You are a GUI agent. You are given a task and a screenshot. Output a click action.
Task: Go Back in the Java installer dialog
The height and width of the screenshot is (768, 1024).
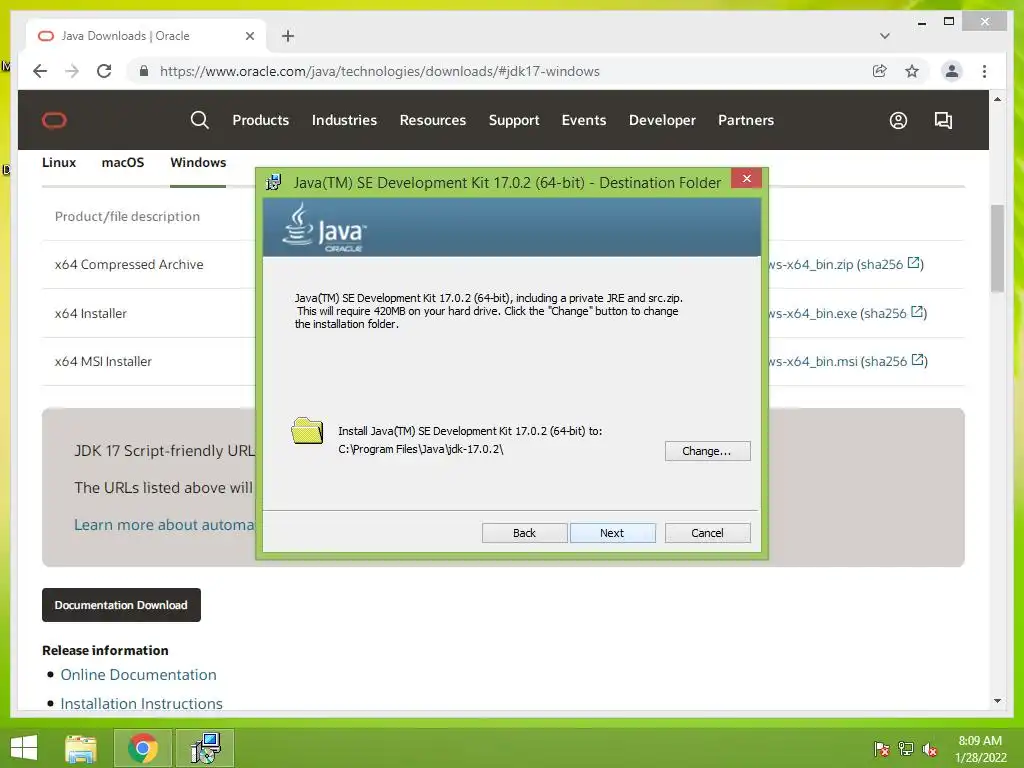point(524,533)
